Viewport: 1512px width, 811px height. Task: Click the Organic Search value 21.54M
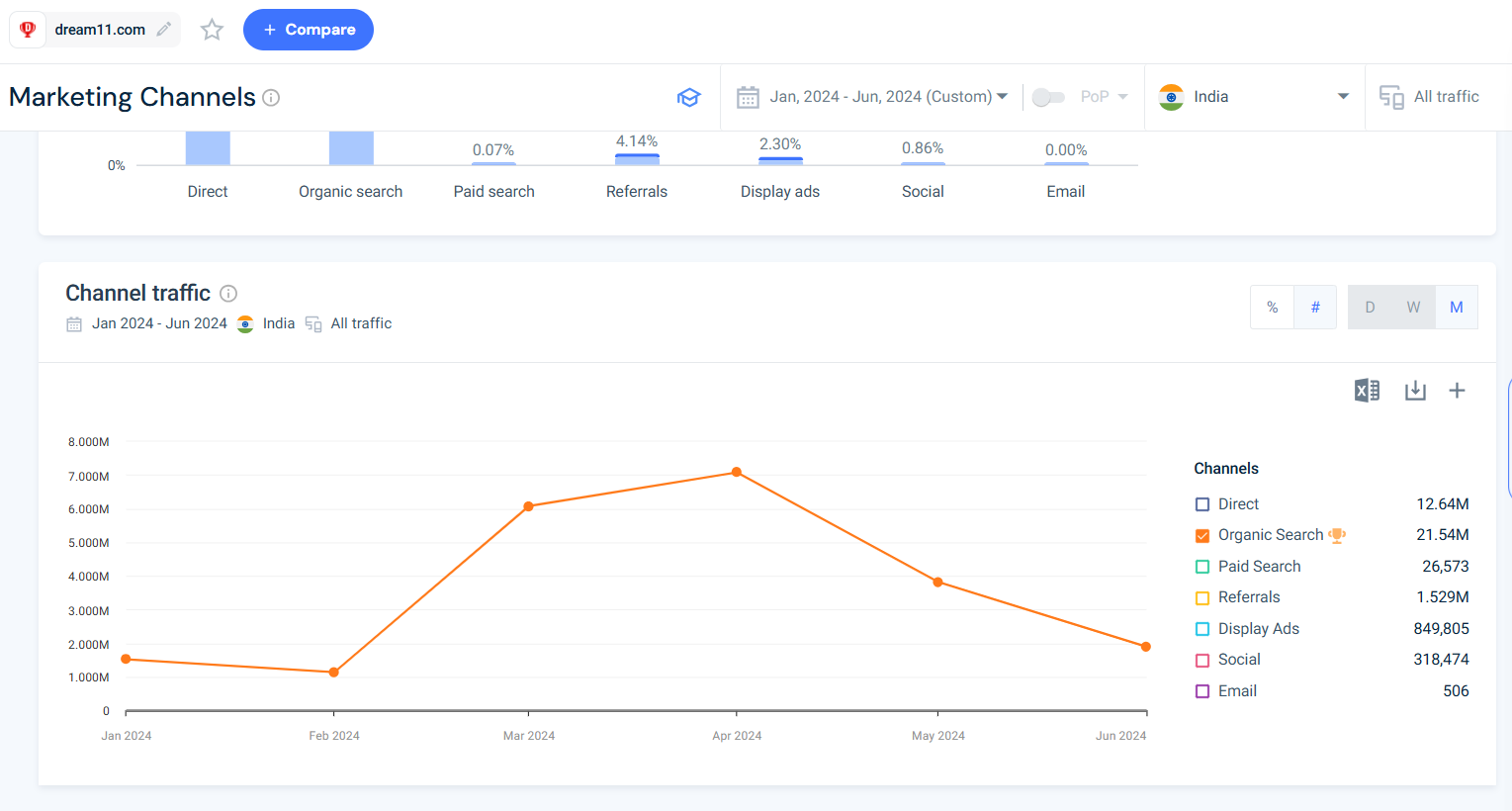pyautogui.click(x=1443, y=535)
